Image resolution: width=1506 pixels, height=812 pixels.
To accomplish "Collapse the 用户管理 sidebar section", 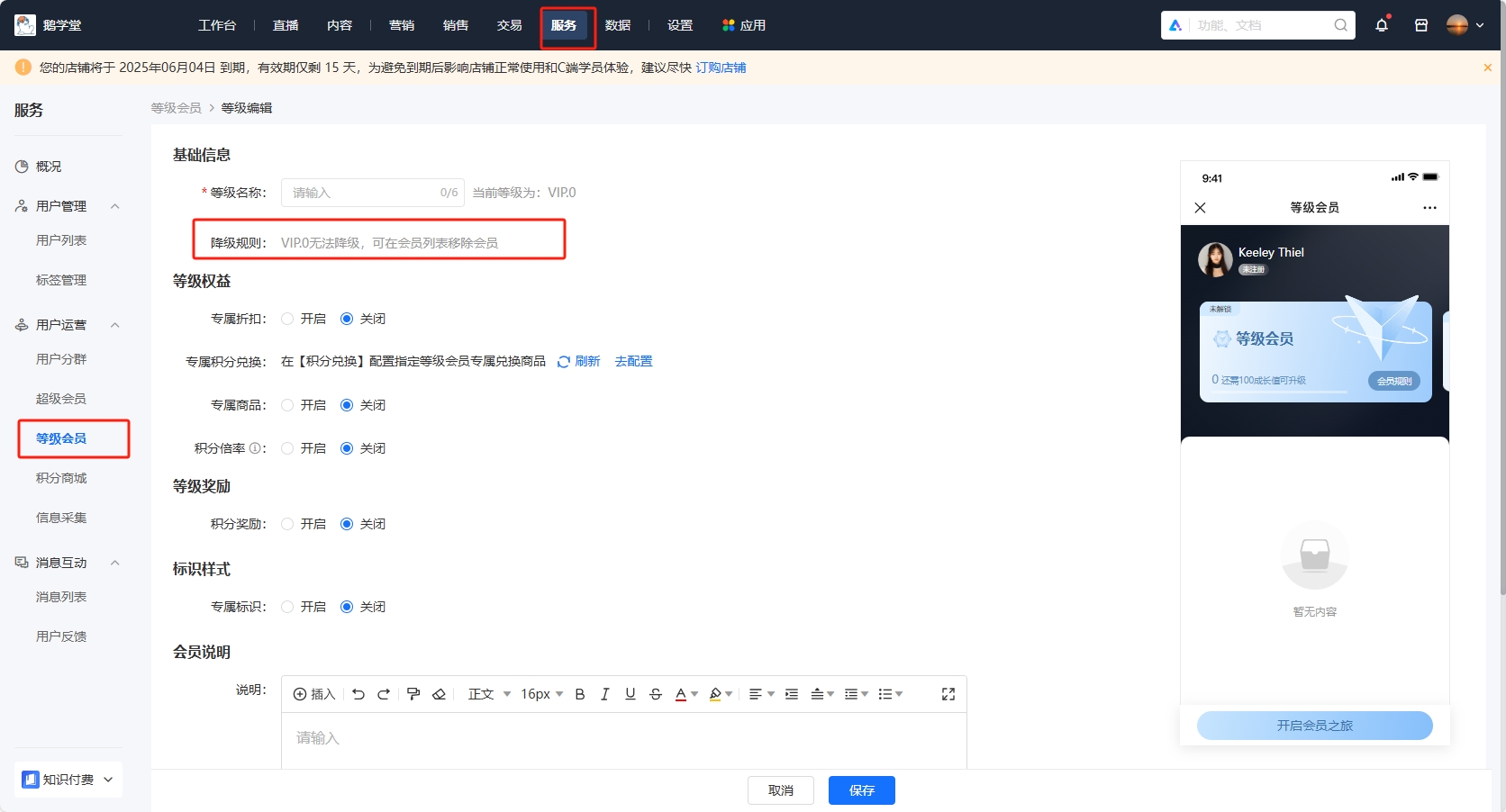I will pyautogui.click(x=114, y=206).
